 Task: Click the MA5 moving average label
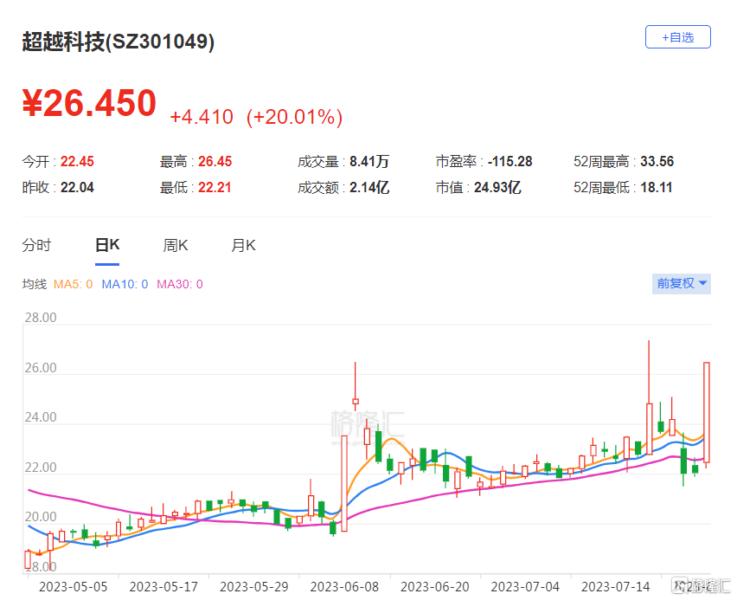pyautogui.click(x=73, y=284)
